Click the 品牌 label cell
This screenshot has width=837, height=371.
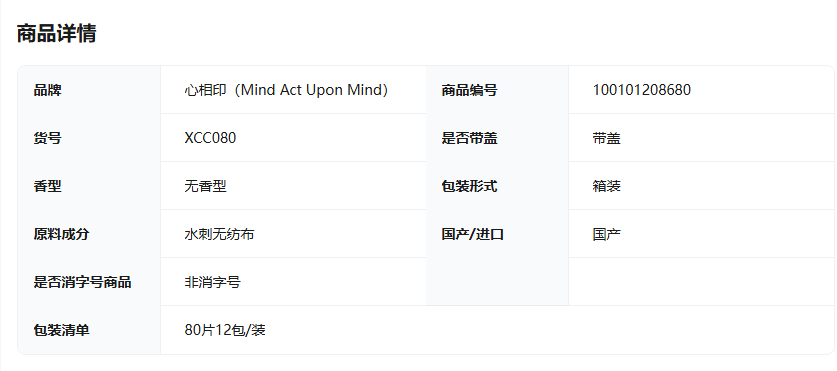pos(89,90)
